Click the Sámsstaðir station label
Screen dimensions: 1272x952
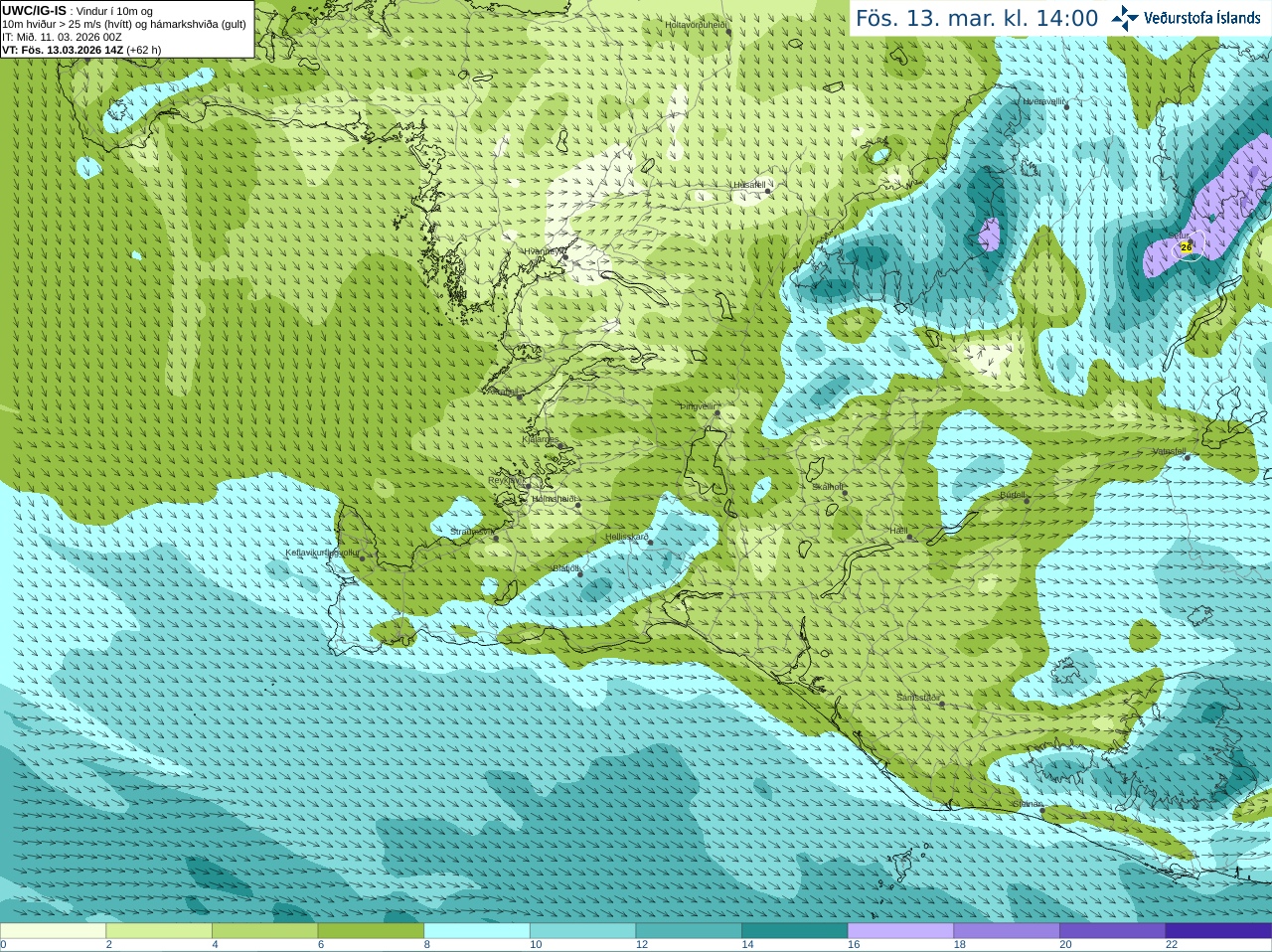(917, 698)
